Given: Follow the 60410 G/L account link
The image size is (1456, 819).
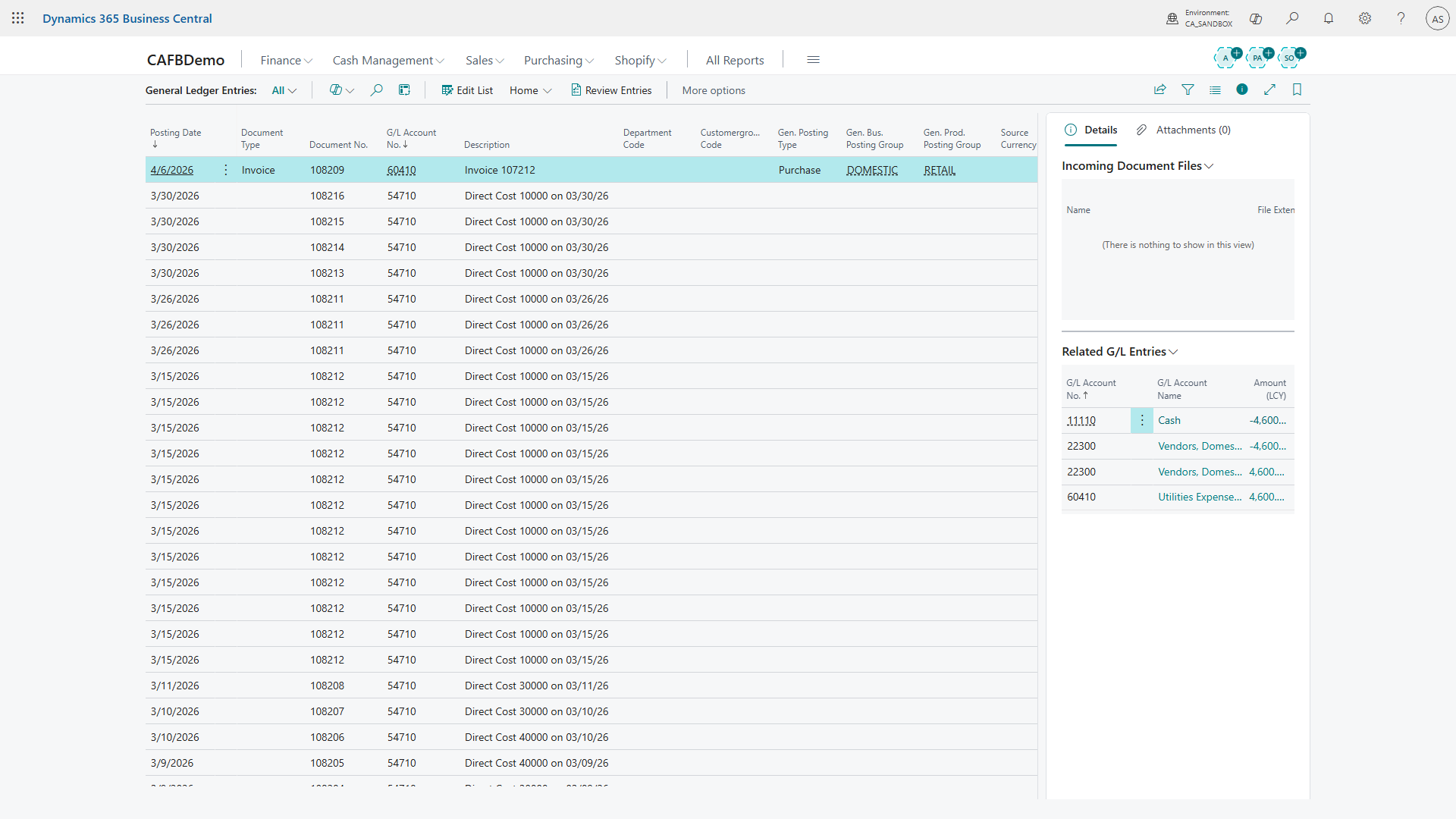Looking at the screenshot, I should click(400, 170).
